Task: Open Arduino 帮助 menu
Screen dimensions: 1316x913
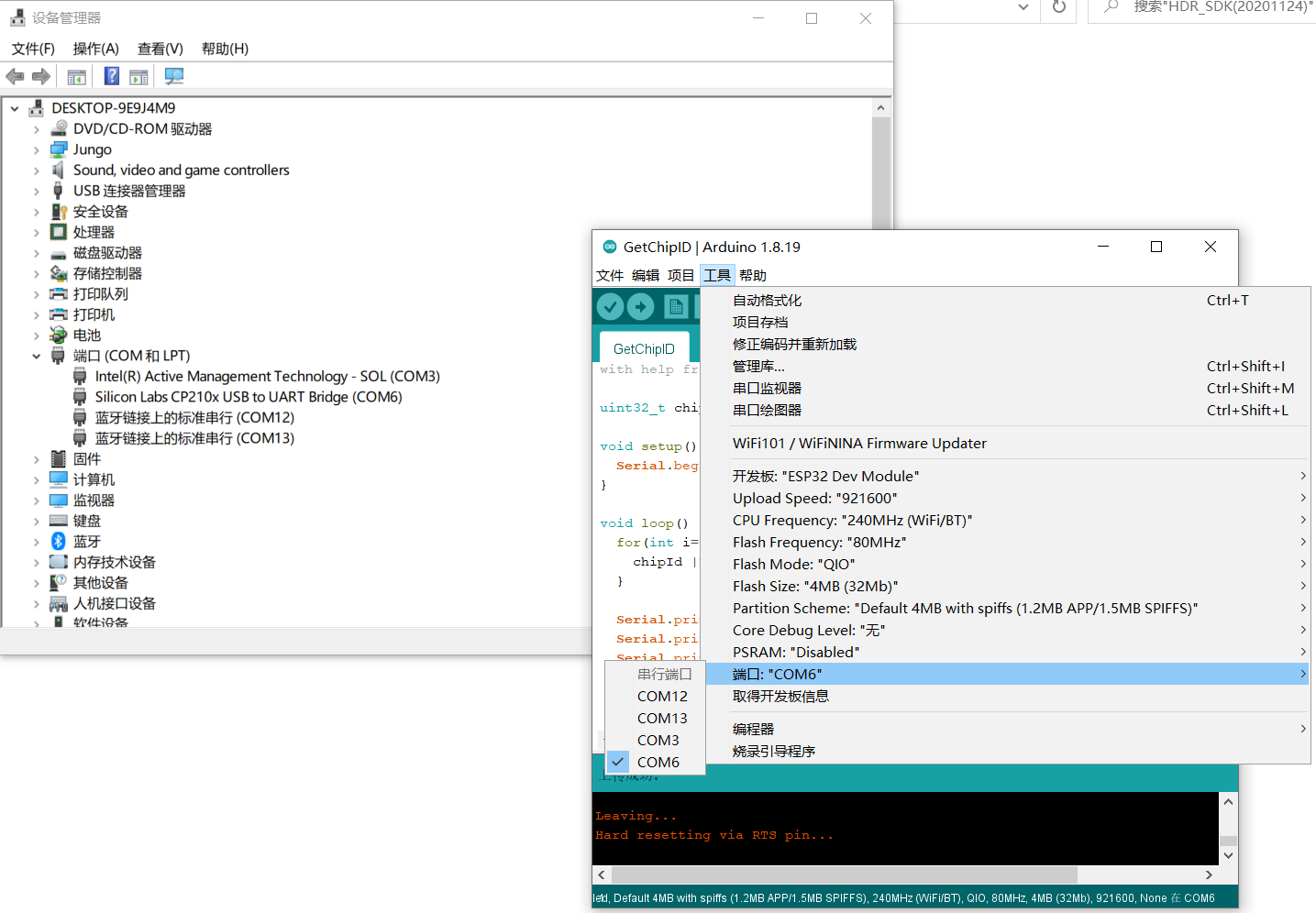Action: (x=753, y=275)
